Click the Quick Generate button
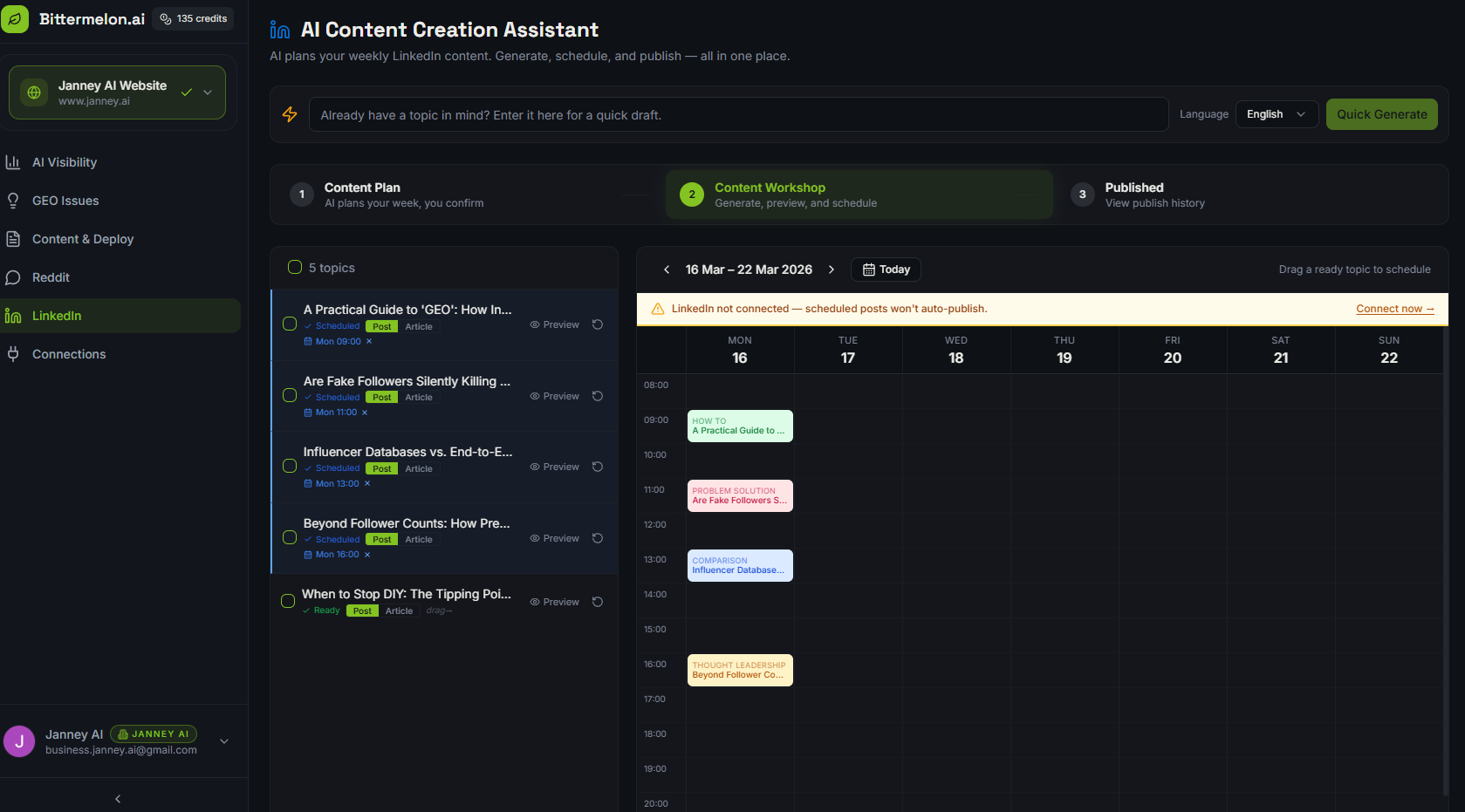1465x812 pixels. [1381, 114]
